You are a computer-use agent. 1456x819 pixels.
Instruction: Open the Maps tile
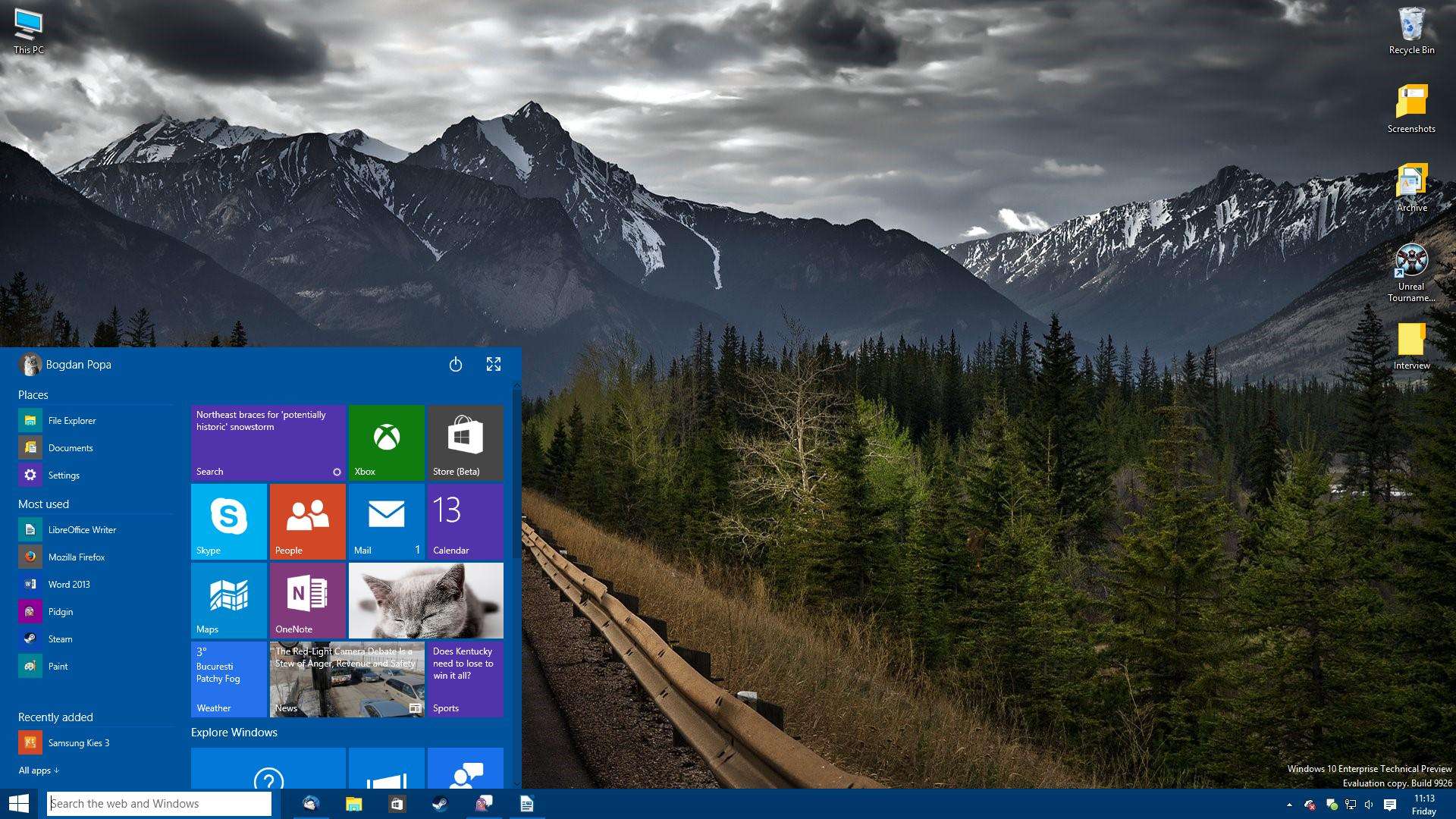(228, 600)
